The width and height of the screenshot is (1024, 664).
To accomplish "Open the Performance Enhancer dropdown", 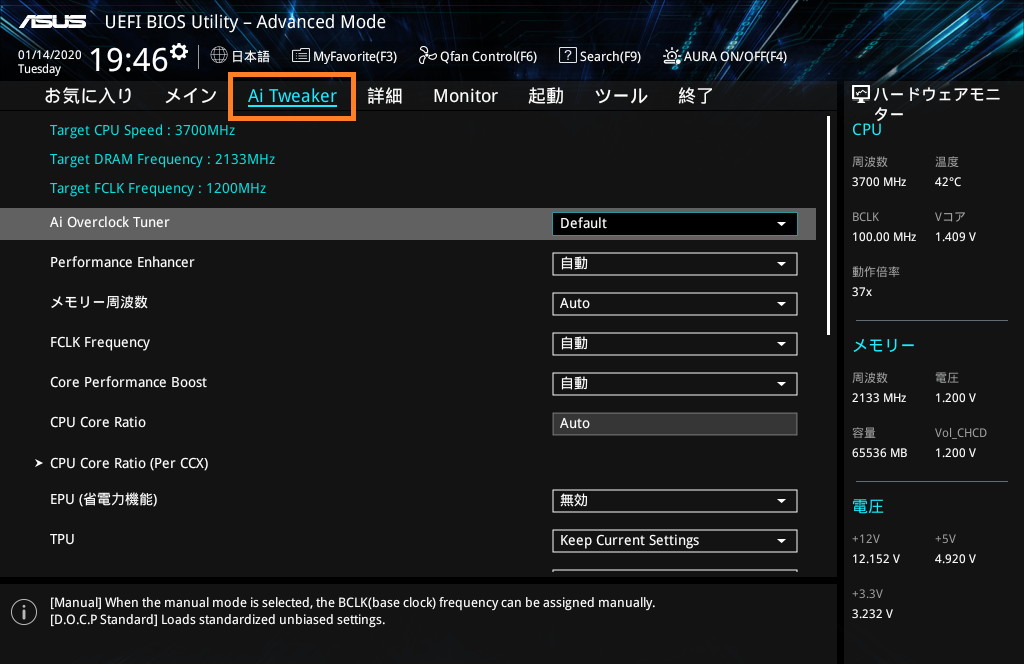I will [x=675, y=264].
